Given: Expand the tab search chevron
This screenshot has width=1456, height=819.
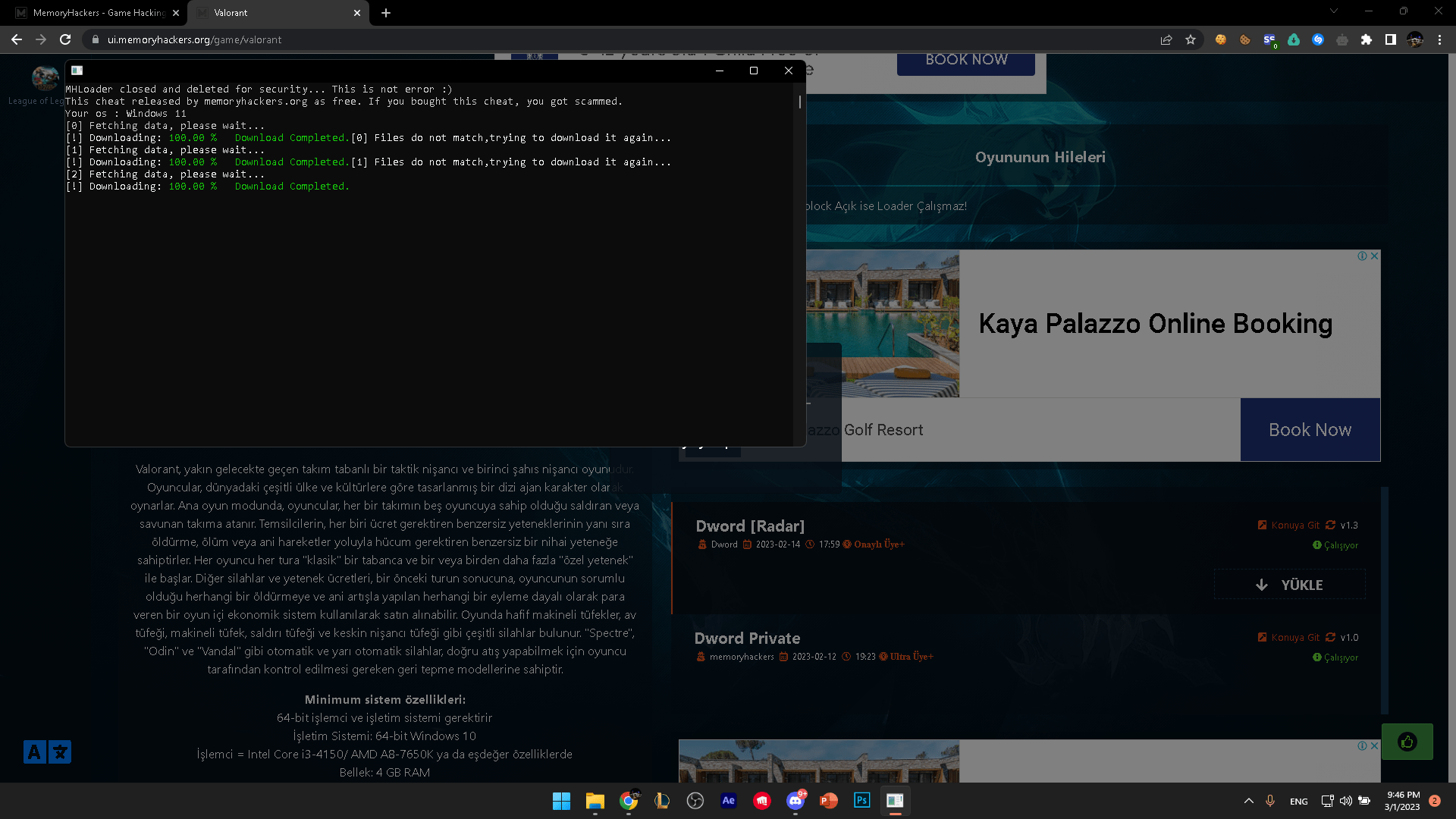Looking at the screenshot, I should pyautogui.click(x=1334, y=11).
